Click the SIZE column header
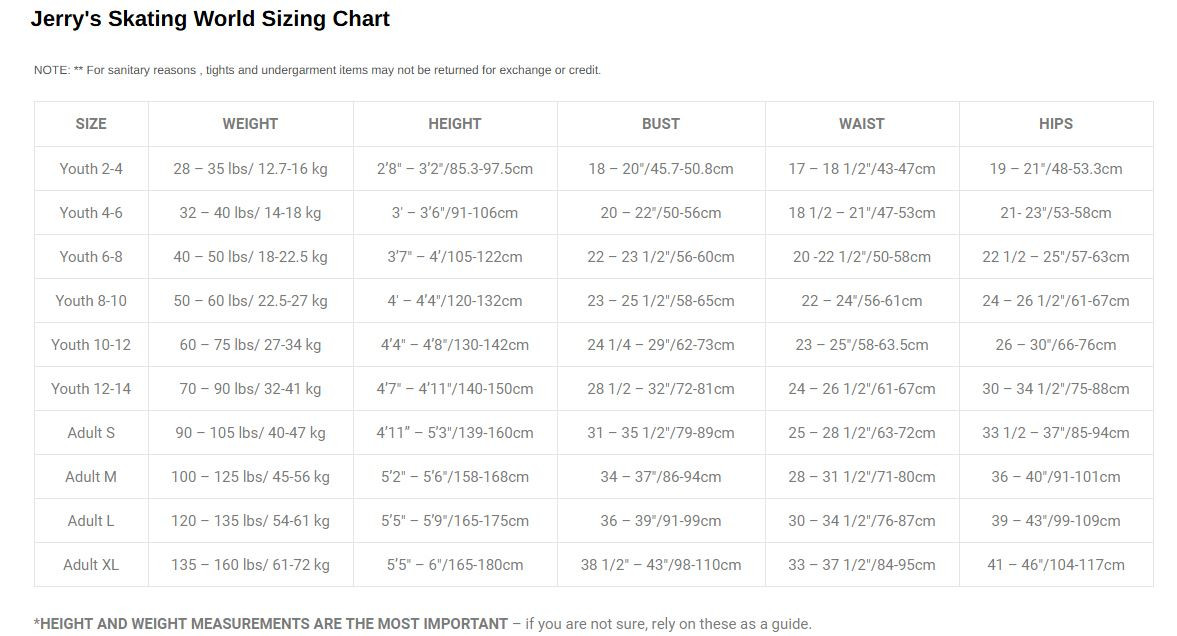This screenshot has width=1177, height=636. (x=91, y=124)
